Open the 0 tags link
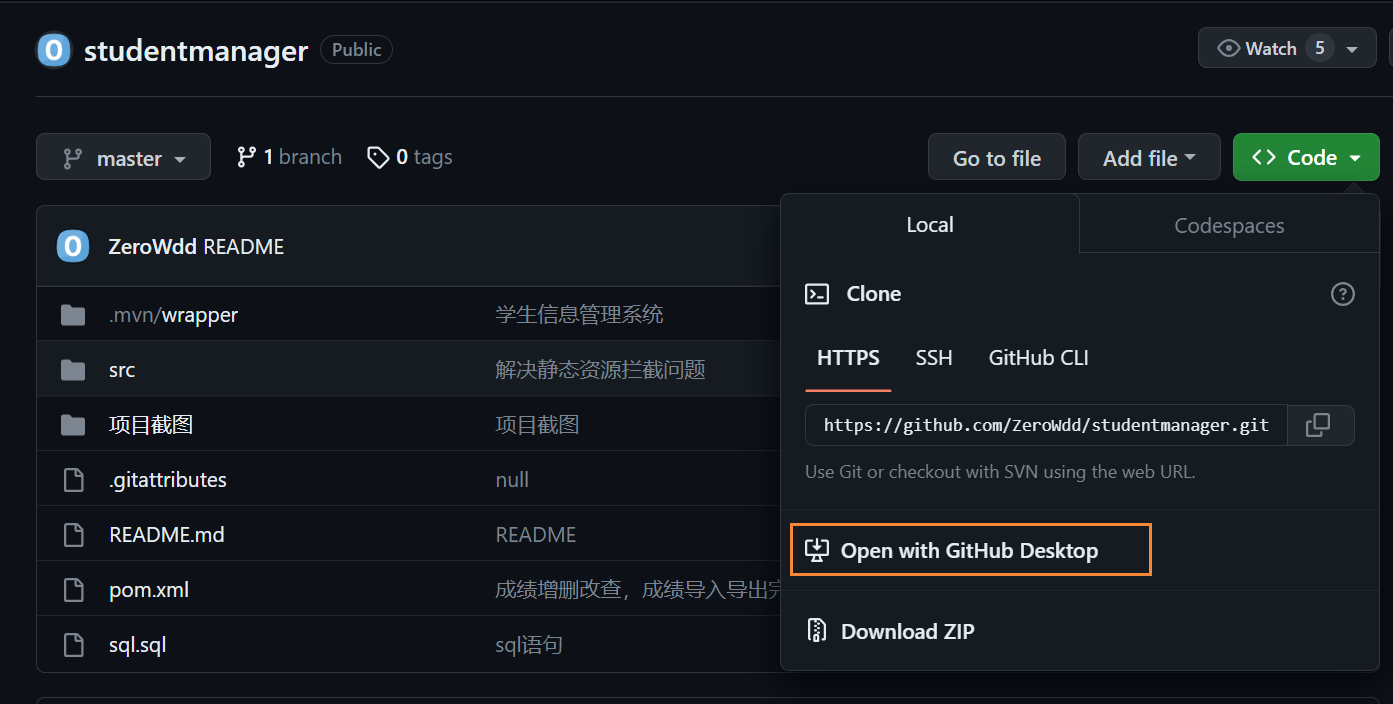The height and width of the screenshot is (704, 1393). click(x=410, y=157)
